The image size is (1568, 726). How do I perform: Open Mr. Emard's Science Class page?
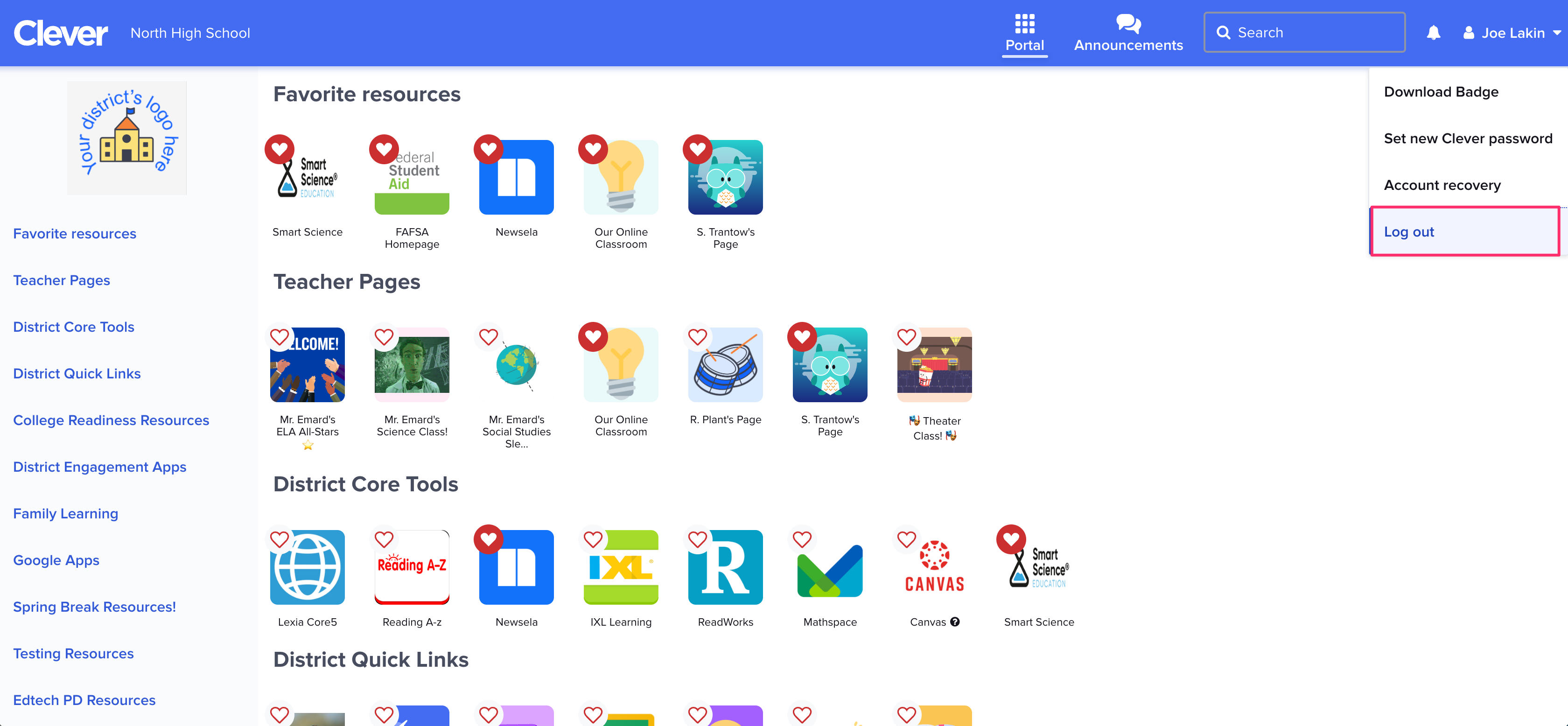pos(412,364)
